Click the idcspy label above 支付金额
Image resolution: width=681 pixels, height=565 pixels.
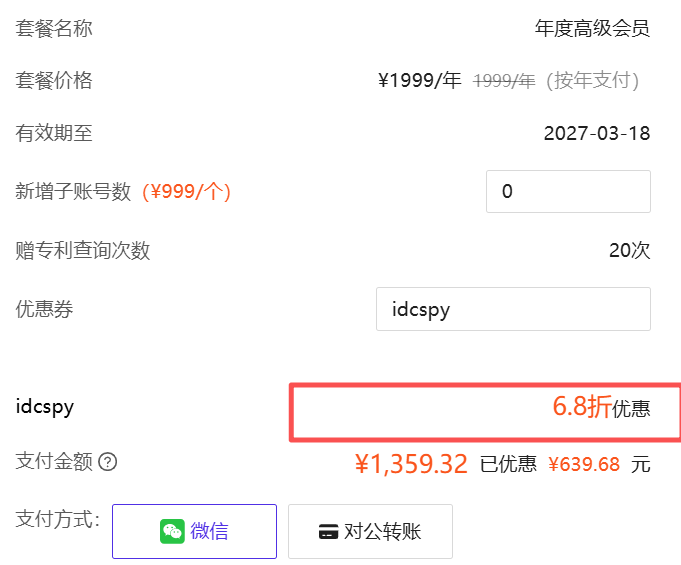pos(45,407)
